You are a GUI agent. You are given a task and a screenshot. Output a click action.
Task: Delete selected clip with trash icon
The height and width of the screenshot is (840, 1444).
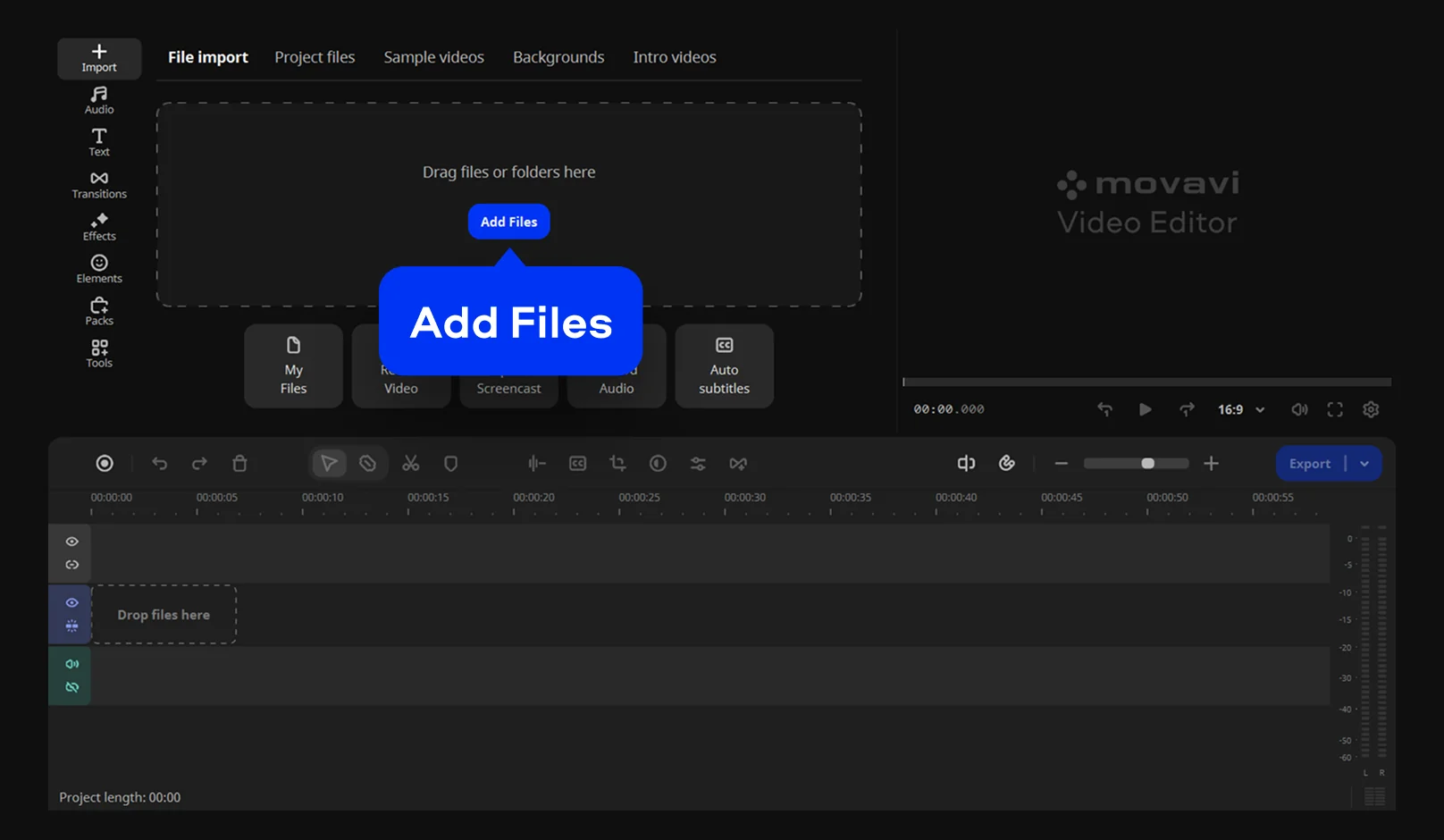tap(239, 463)
